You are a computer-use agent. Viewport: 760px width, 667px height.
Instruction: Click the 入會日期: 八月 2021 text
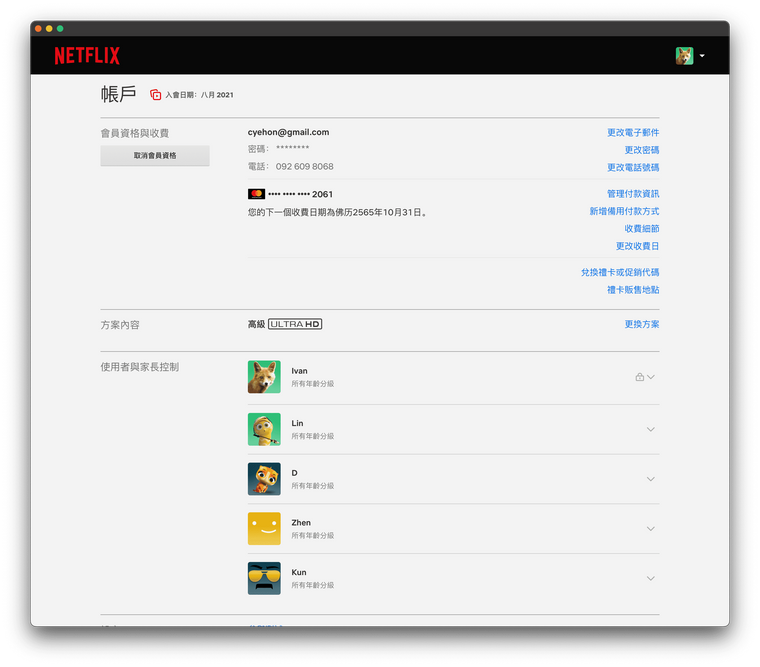point(199,95)
